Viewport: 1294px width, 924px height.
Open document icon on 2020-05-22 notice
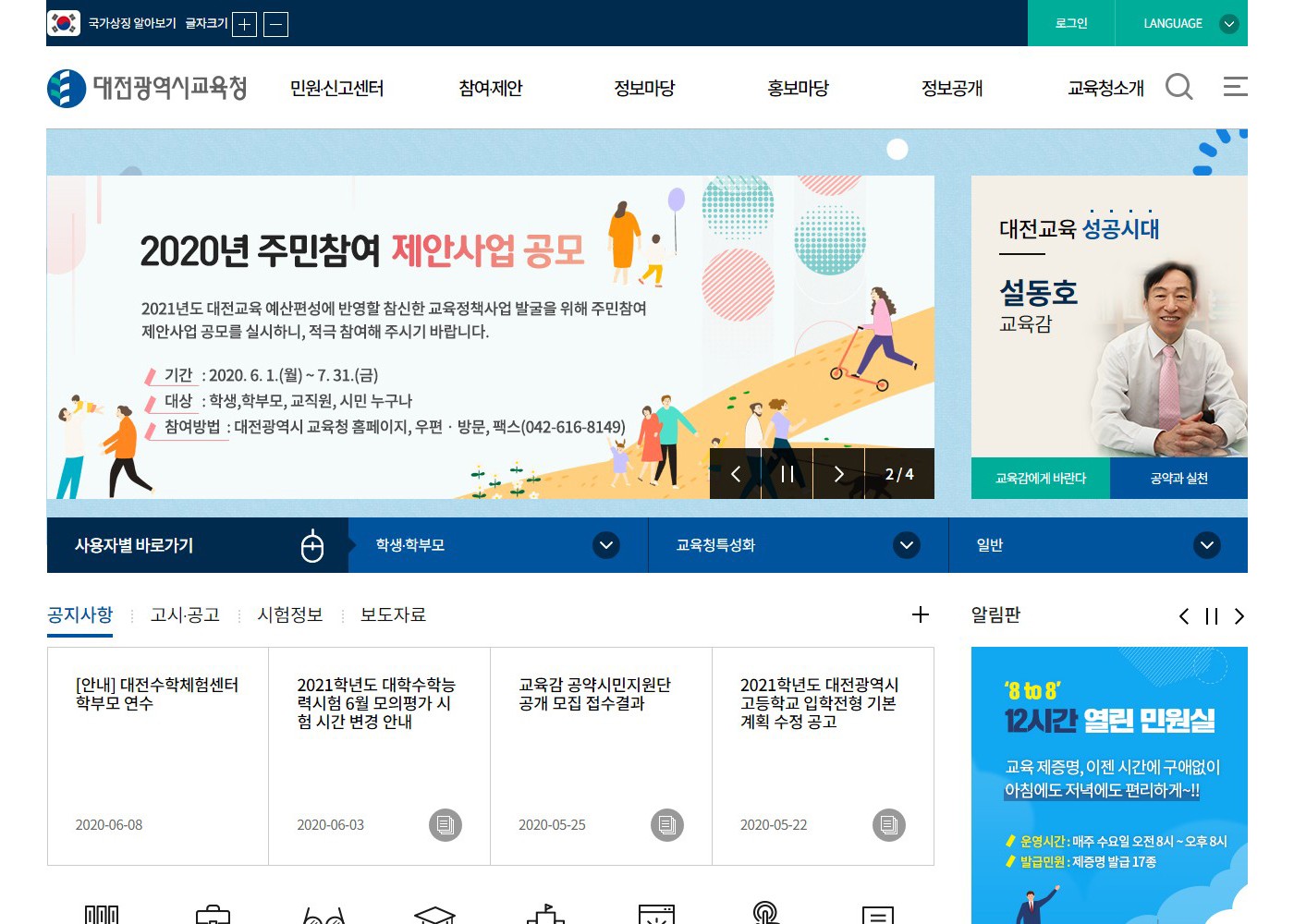tap(888, 824)
